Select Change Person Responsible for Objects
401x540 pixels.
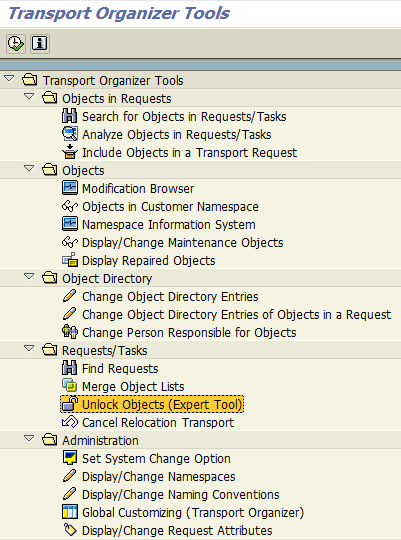pyautogui.click(x=189, y=333)
